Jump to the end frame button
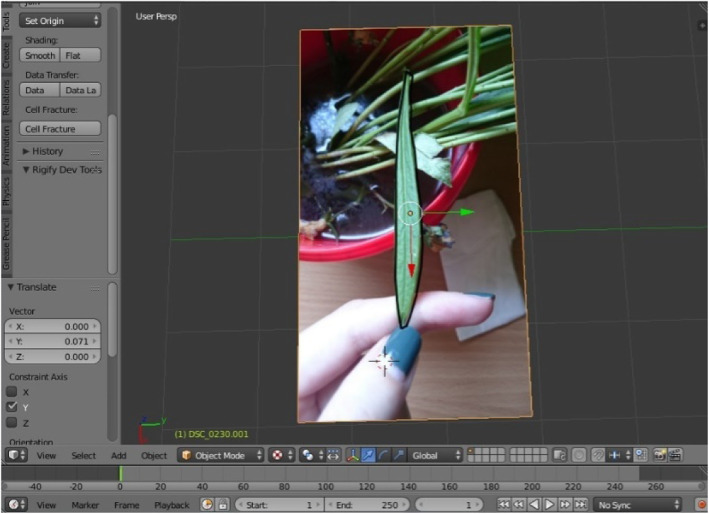709x514 pixels. 581,505
